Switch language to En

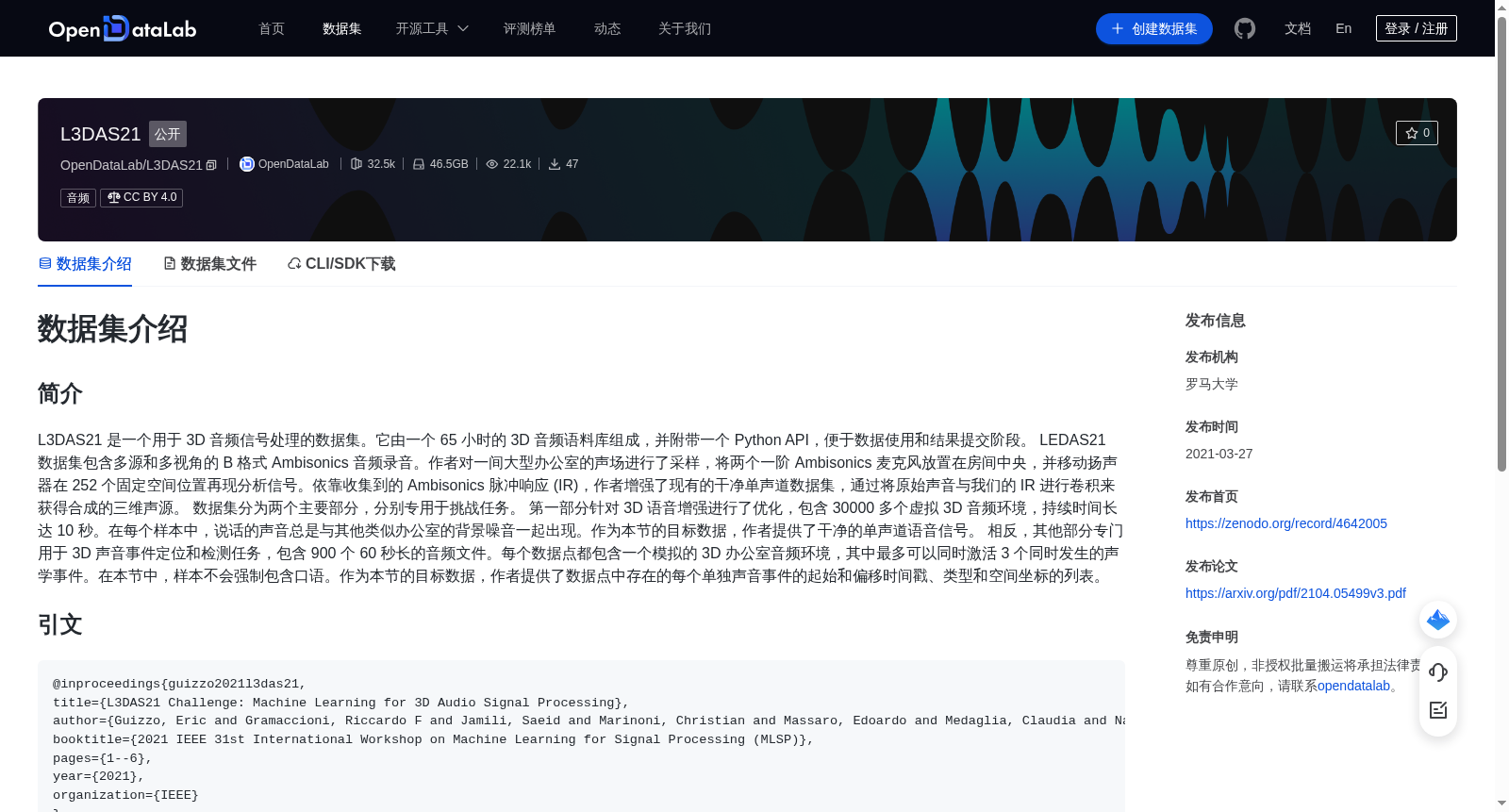coord(1343,28)
